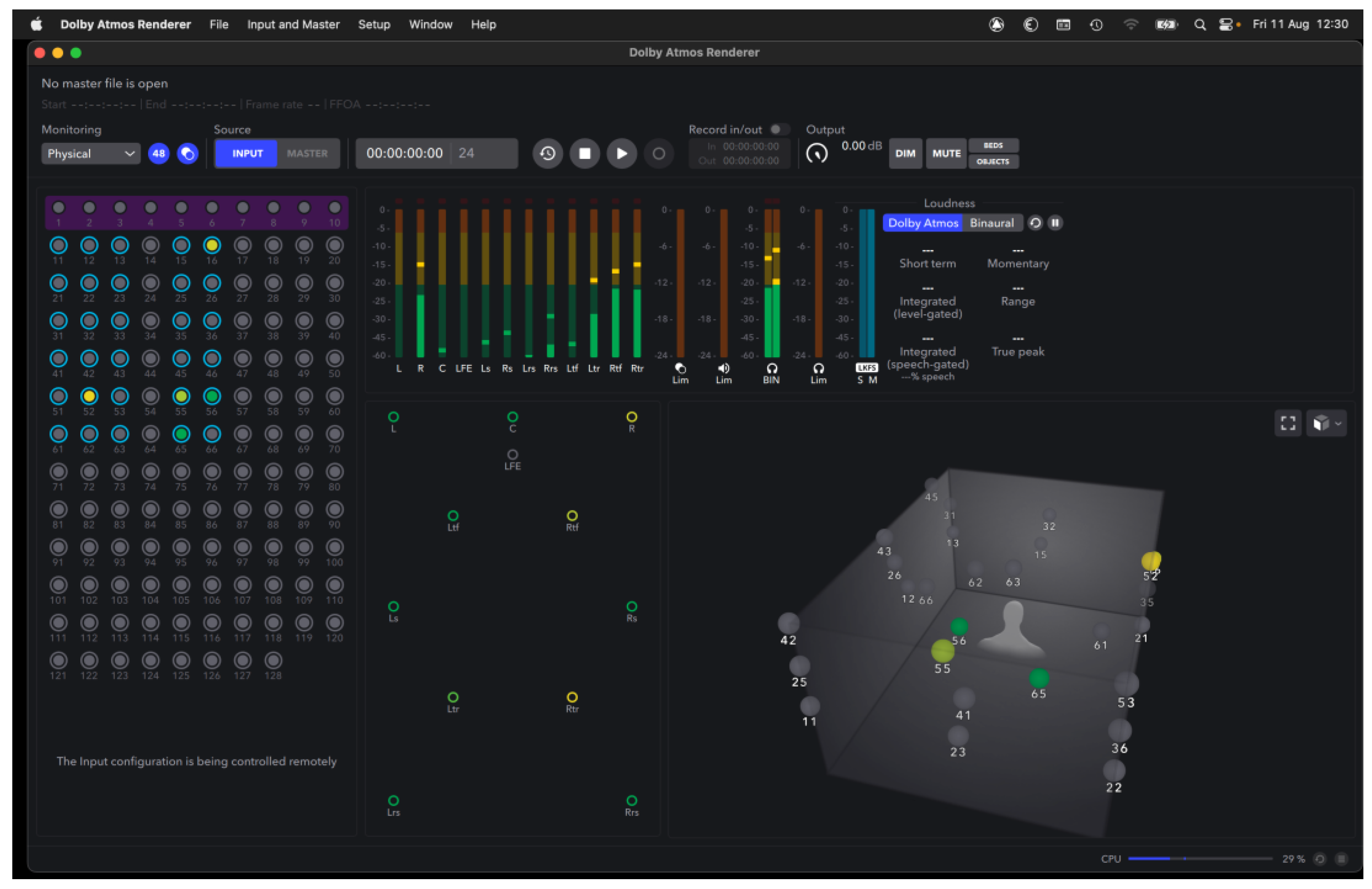Toggle the DIM output button
1372x889 pixels.
(905, 153)
